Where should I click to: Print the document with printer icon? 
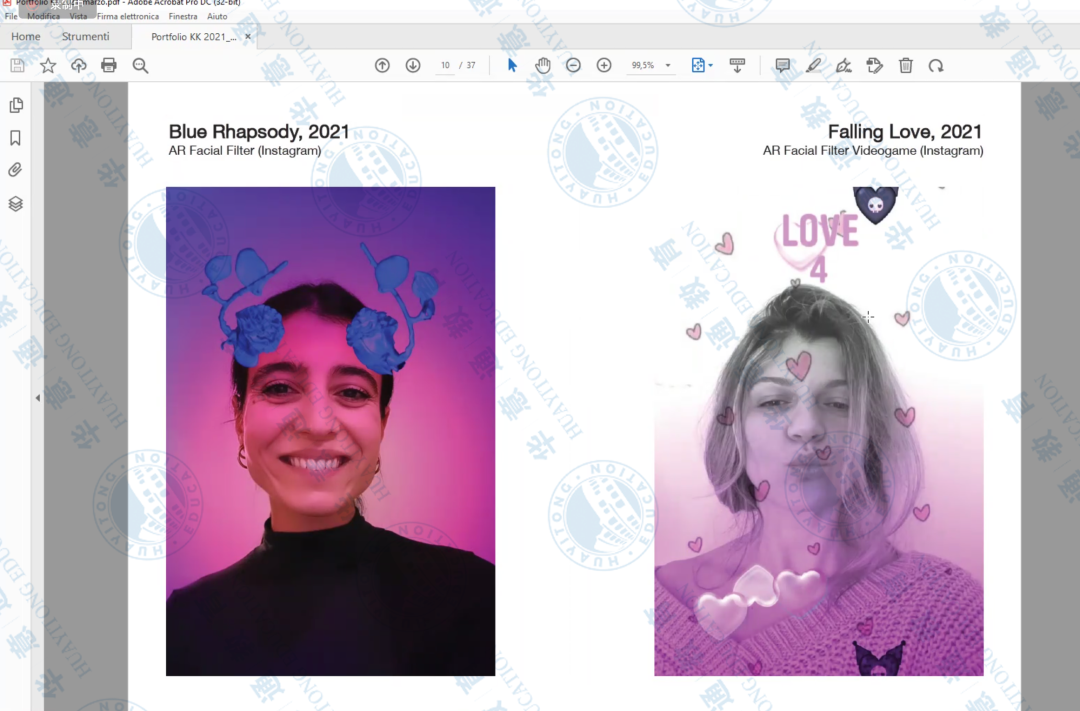click(109, 65)
